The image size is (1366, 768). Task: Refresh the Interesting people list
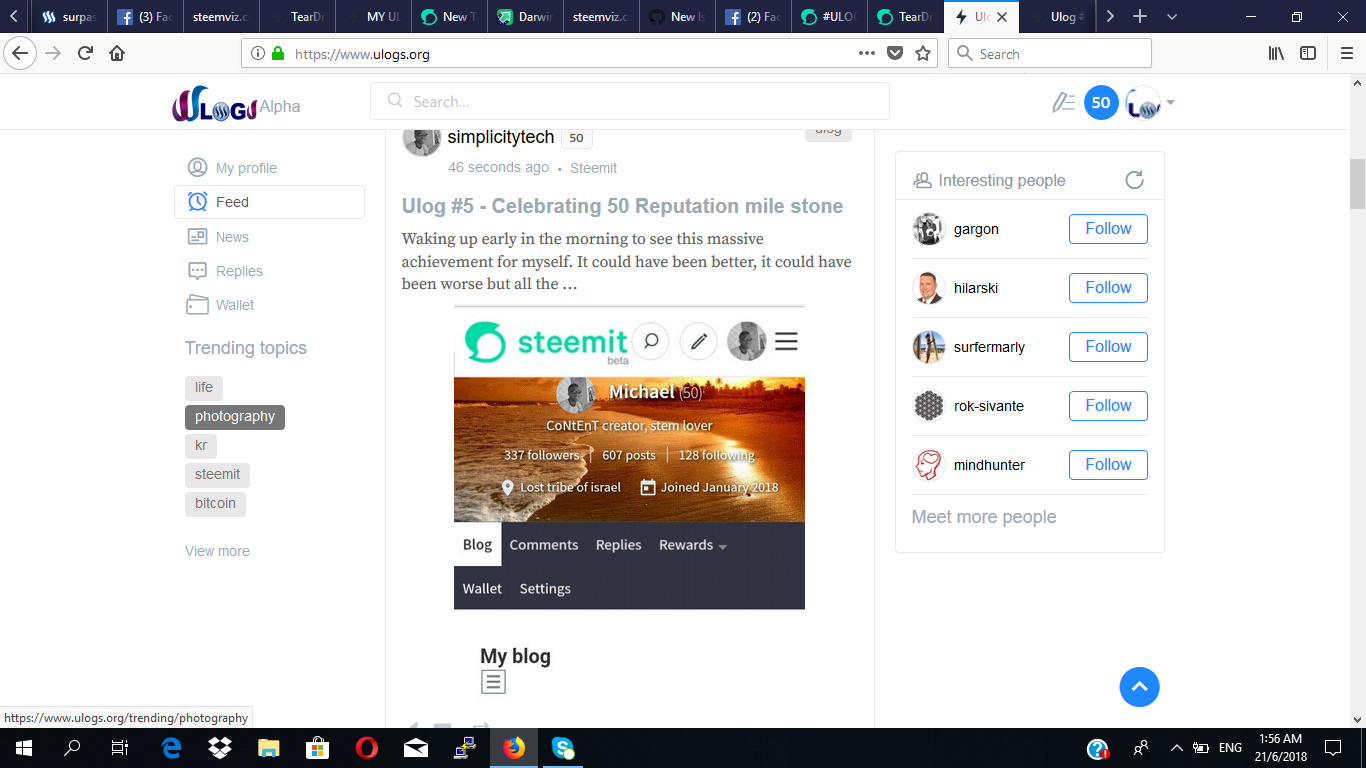[x=1134, y=180]
